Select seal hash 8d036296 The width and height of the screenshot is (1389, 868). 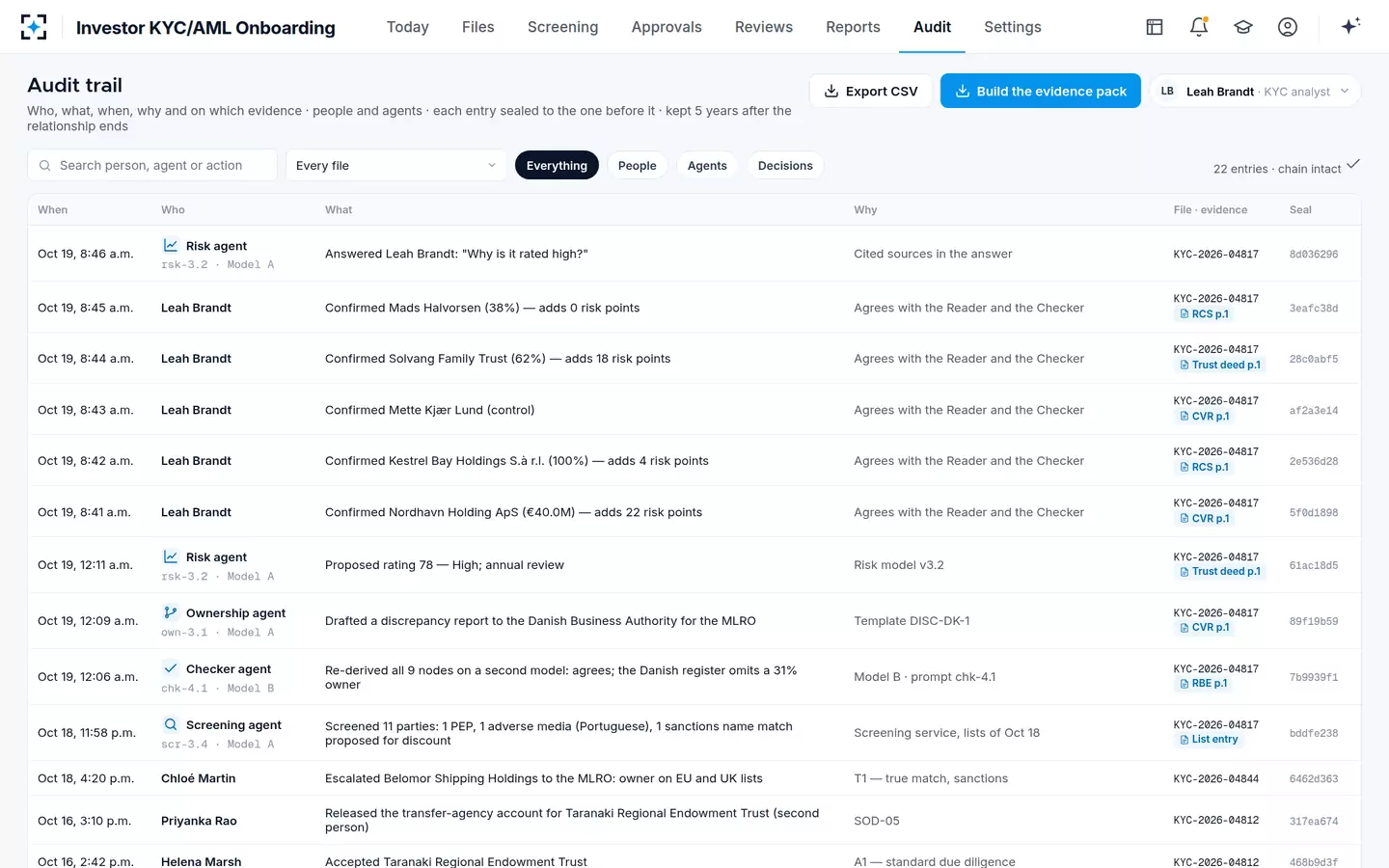click(x=1314, y=255)
